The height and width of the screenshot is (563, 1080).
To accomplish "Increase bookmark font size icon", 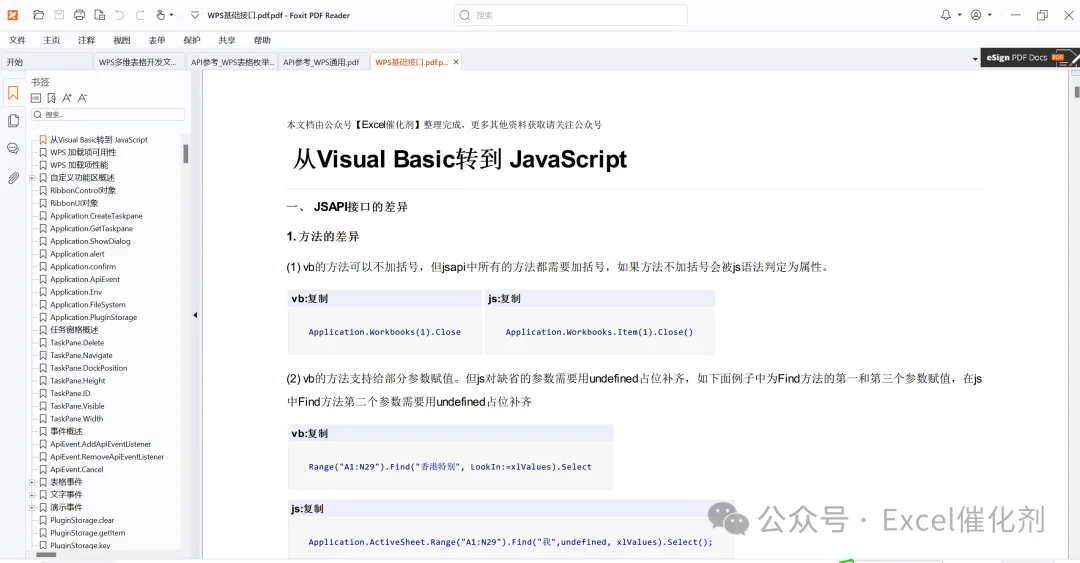I will click(67, 98).
